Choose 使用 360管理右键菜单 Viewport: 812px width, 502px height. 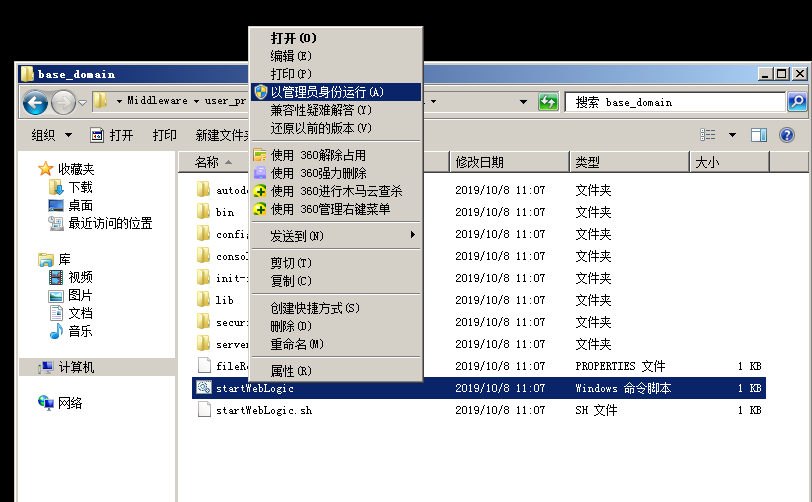coord(336,209)
